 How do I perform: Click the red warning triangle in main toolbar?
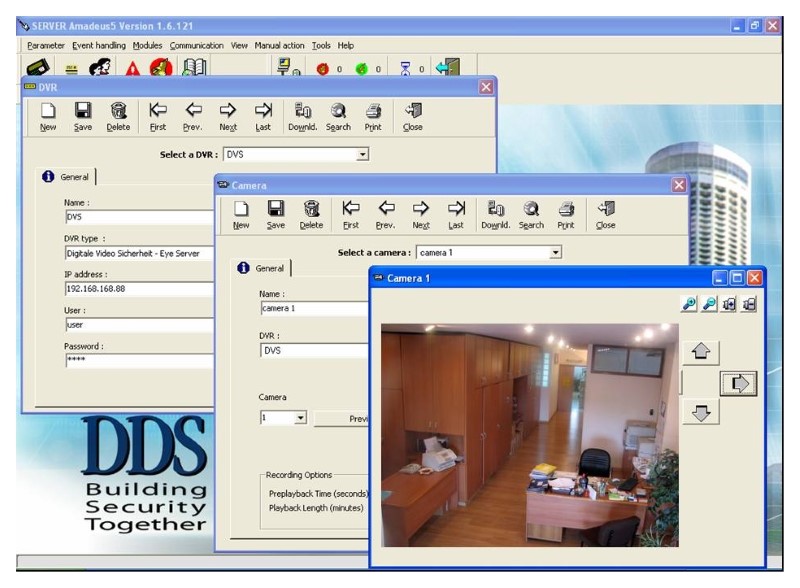[132, 68]
